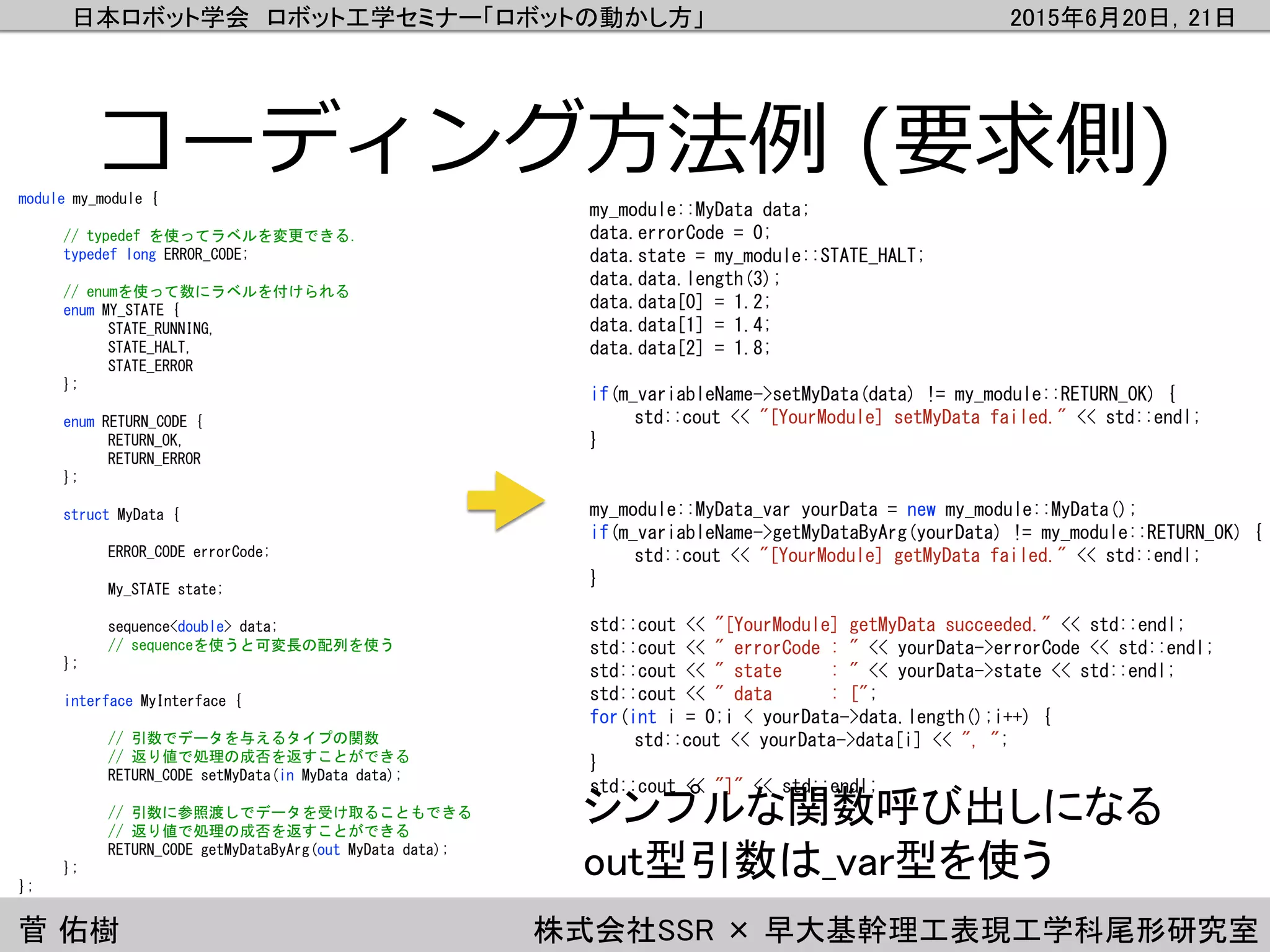The image size is (1270, 952).
Task: Click the 'struct MyData {' line
Action: (121, 515)
